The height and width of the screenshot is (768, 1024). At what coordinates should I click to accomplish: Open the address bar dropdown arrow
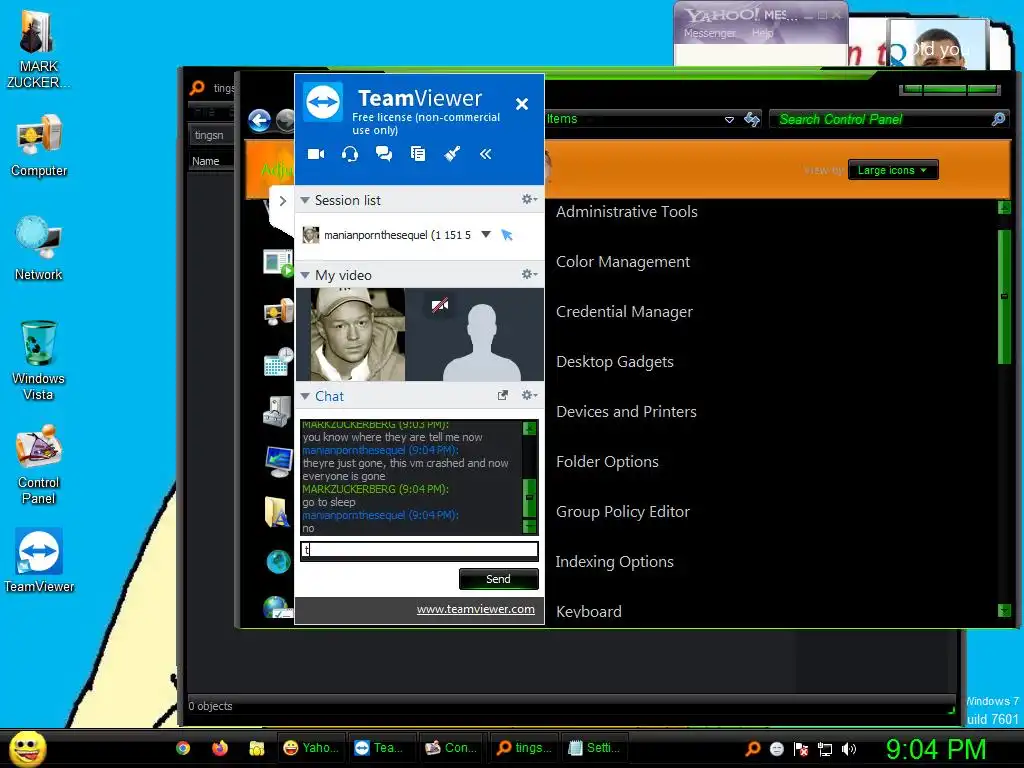click(x=729, y=120)
